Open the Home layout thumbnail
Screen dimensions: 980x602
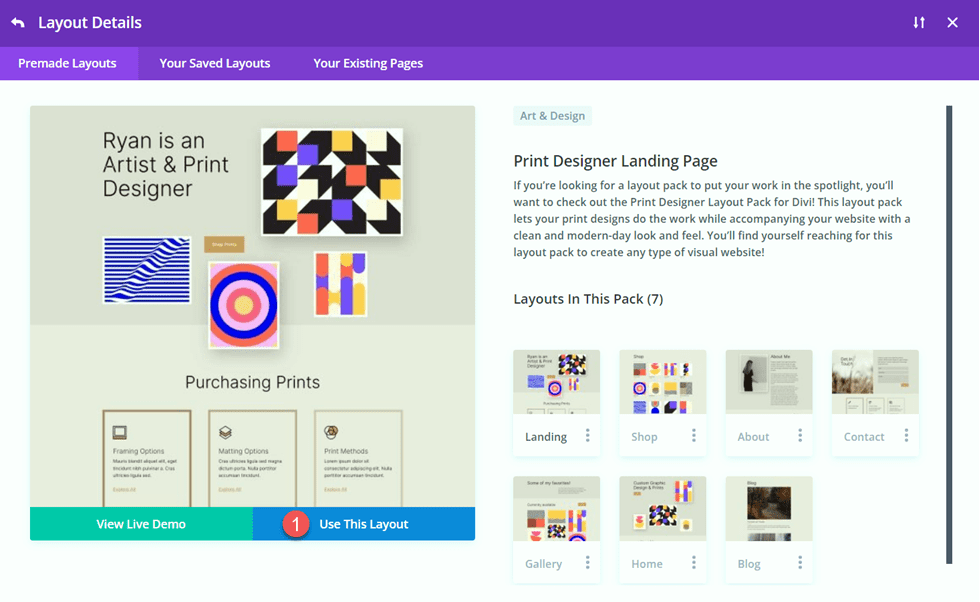pos(662,508)
